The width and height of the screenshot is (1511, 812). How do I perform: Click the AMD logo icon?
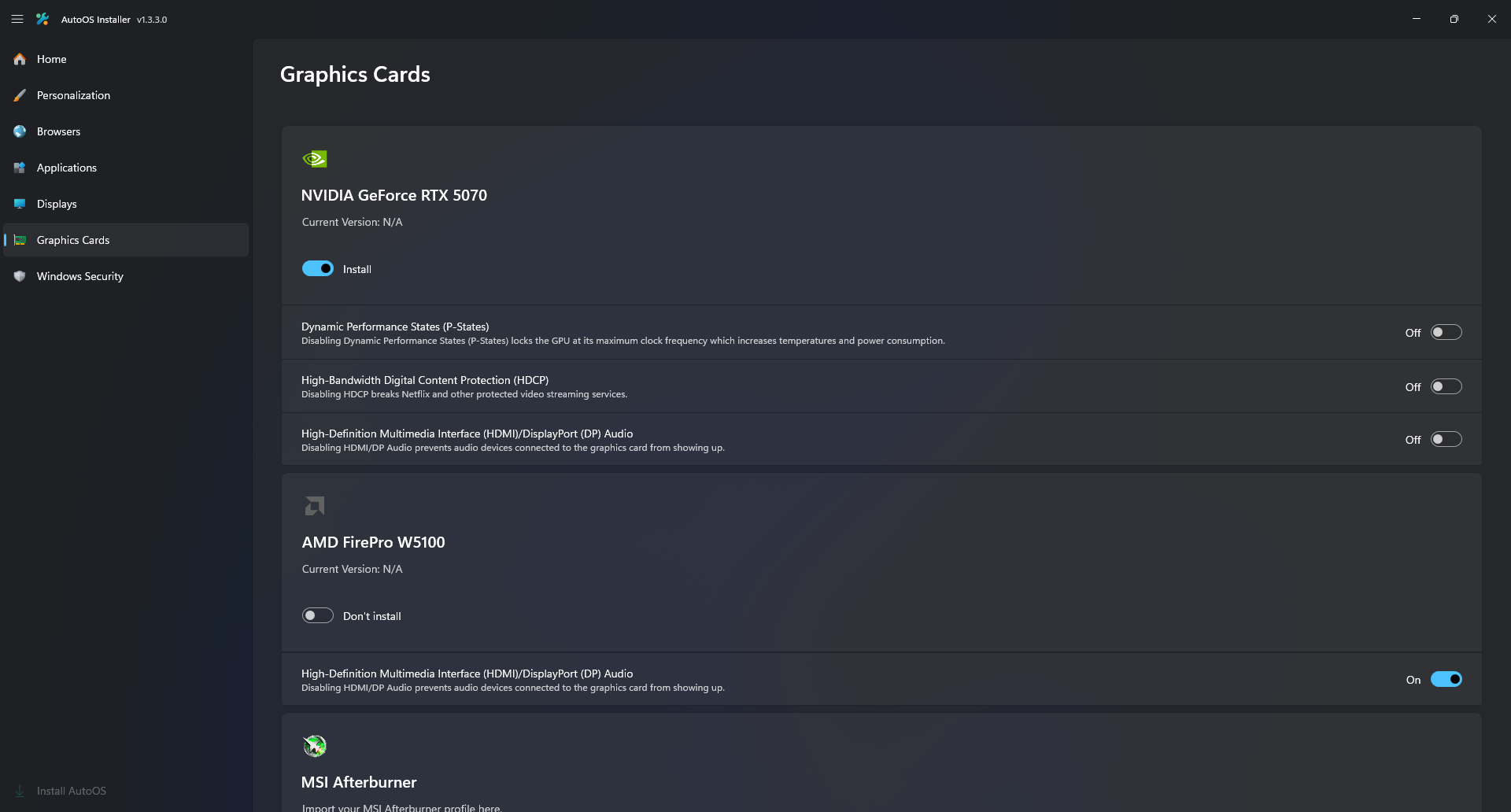coord(315,506)
